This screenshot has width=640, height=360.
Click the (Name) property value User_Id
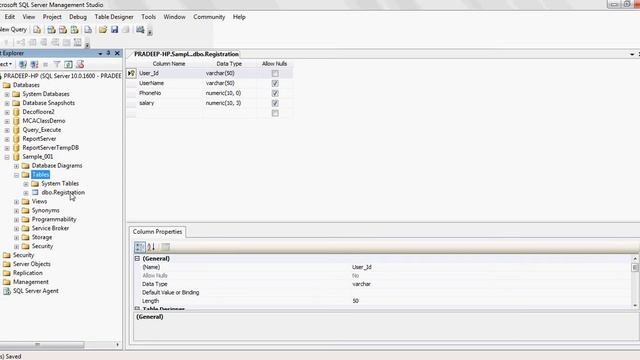click(x=491, y=267)
